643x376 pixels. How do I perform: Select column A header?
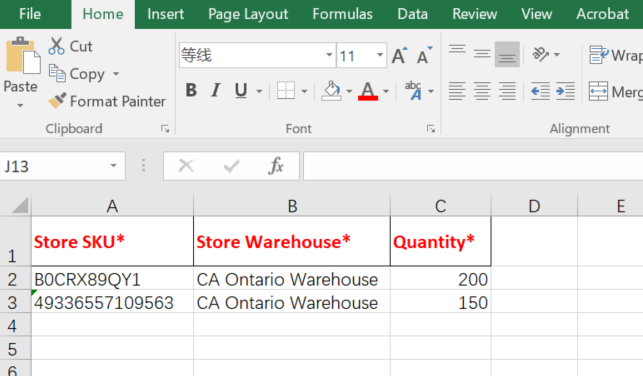click(x=112, y=206)
